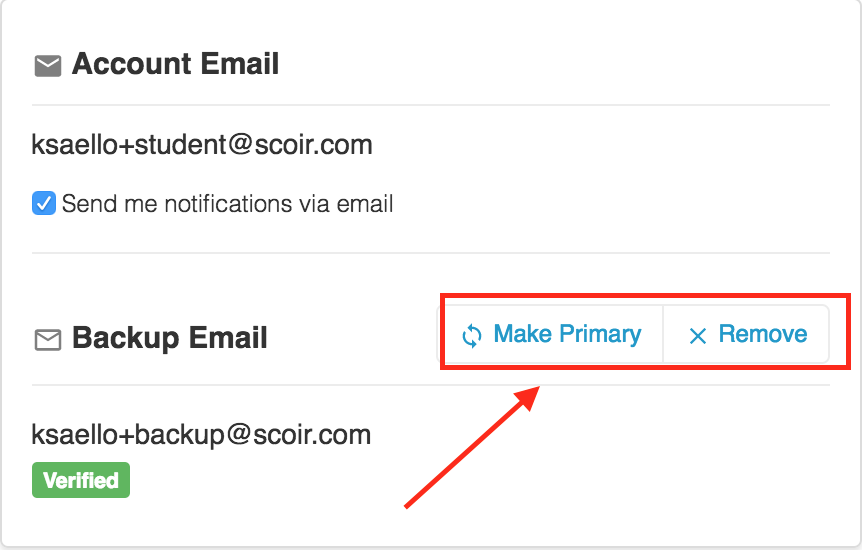This screenshot has width=862, height=550.
Task: Click the divider line under Account Email heading
Action: click(x=430, y=105)
